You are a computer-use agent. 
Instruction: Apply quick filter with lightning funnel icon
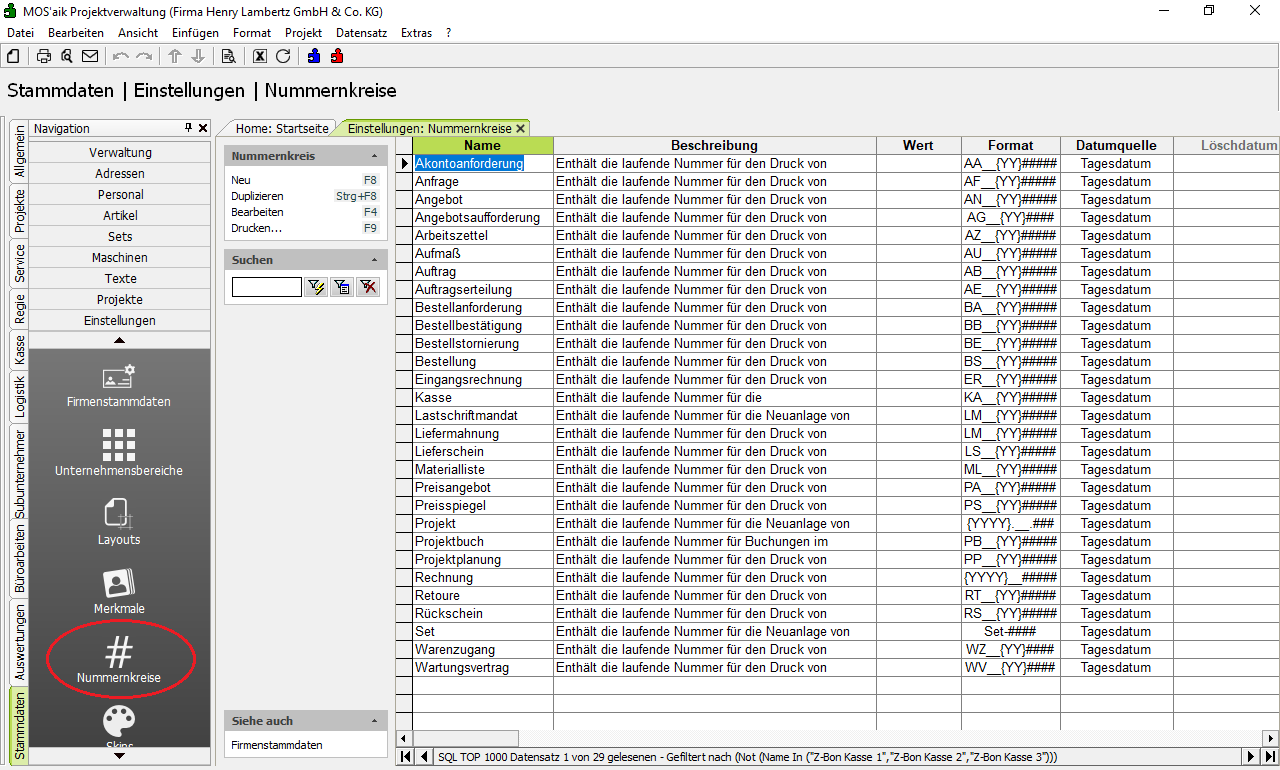tap(317, 287)
